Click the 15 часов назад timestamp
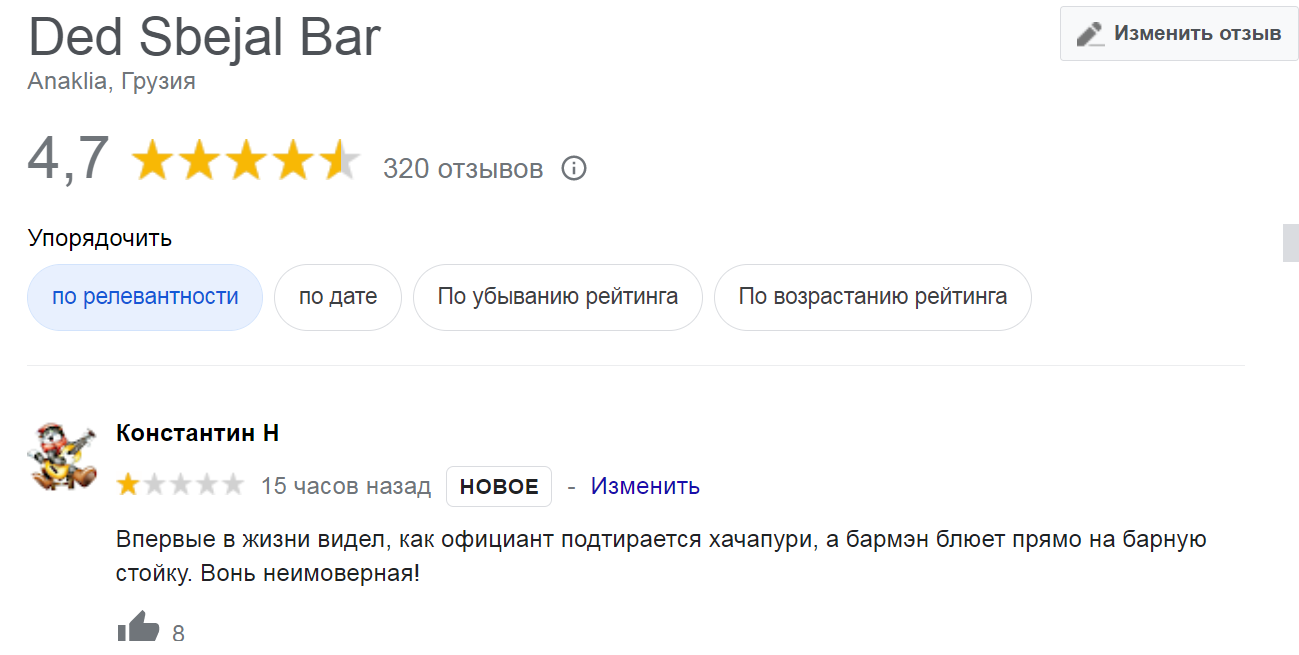 346,487
